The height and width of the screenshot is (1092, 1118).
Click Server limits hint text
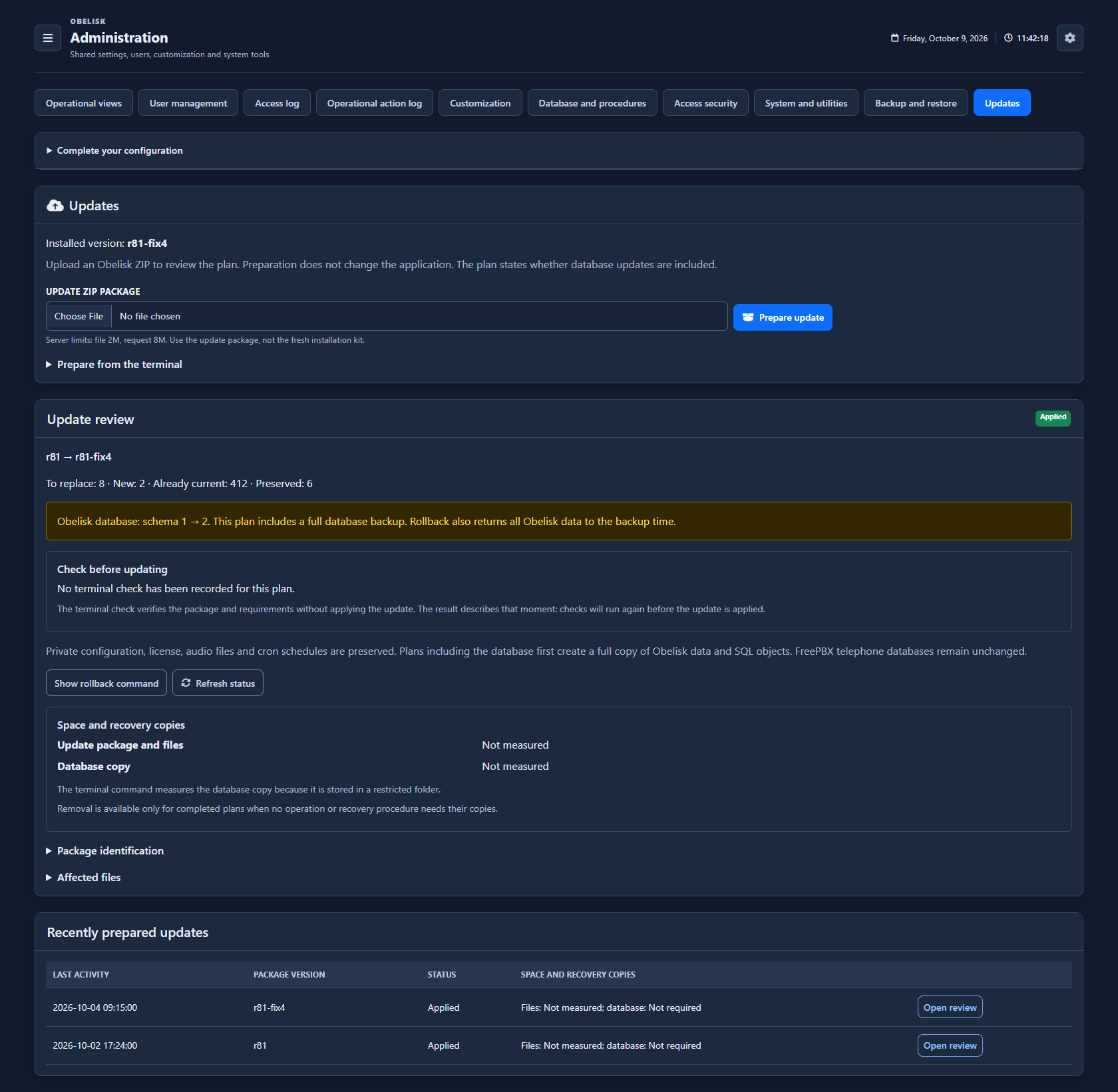(x=205, y=340)
